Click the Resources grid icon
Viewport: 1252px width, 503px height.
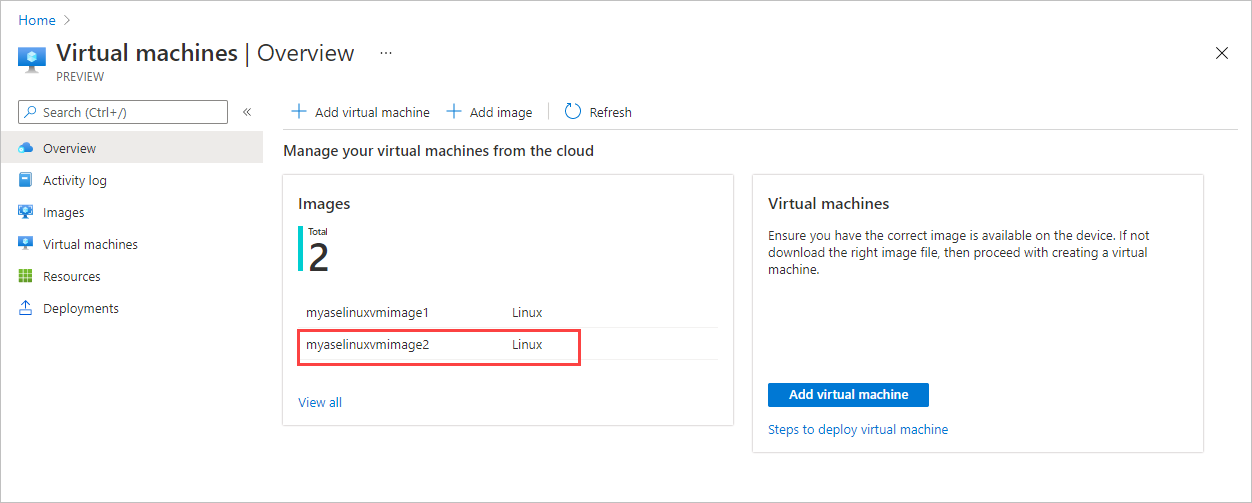pyautogui.click(x=26, y=276)
